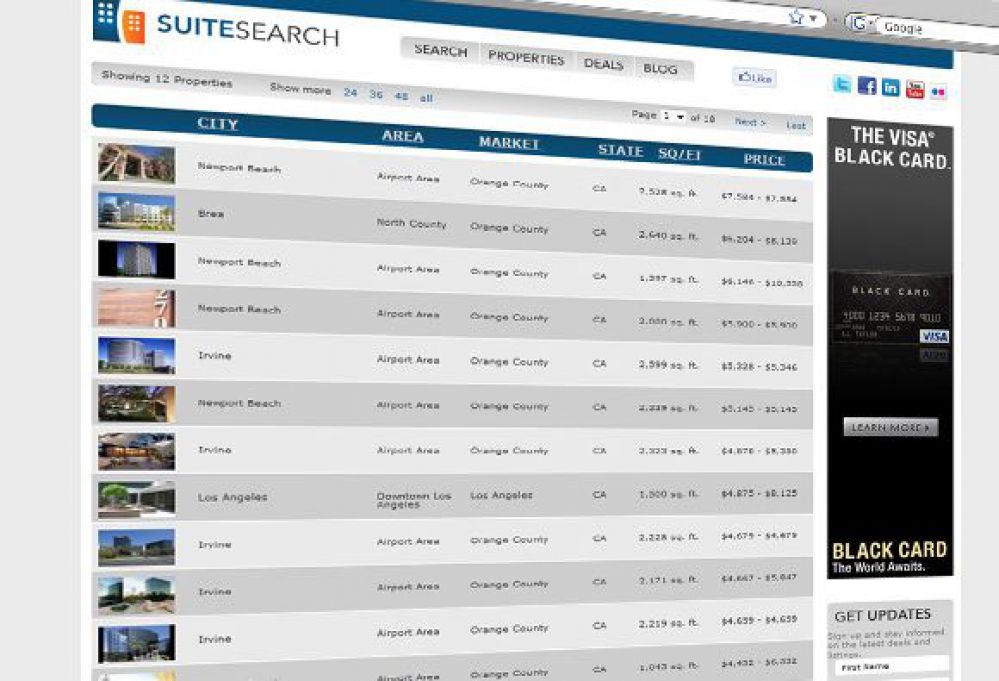Open the Flickr social icon

tap(938, 92)
